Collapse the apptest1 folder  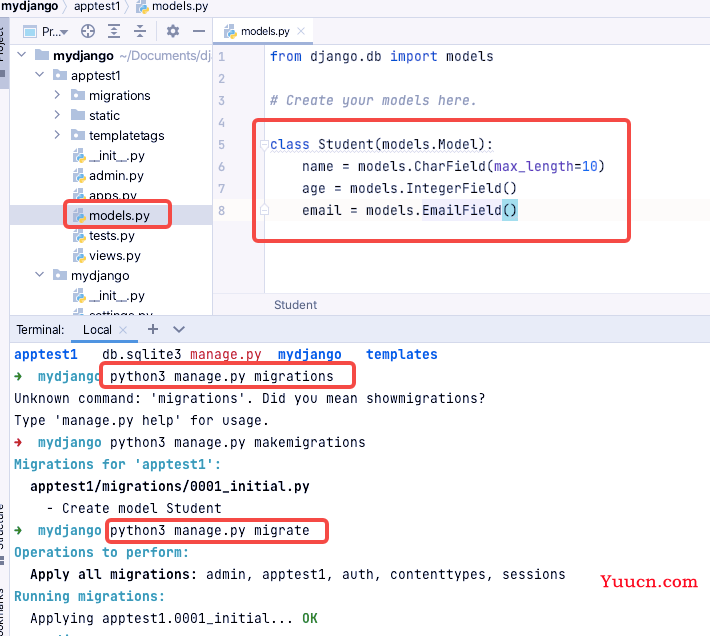tap(39, 74)
